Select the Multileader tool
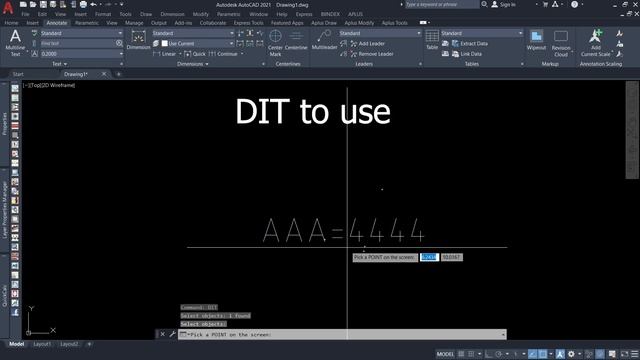This screenshot has height=360, width=640. 324,40
